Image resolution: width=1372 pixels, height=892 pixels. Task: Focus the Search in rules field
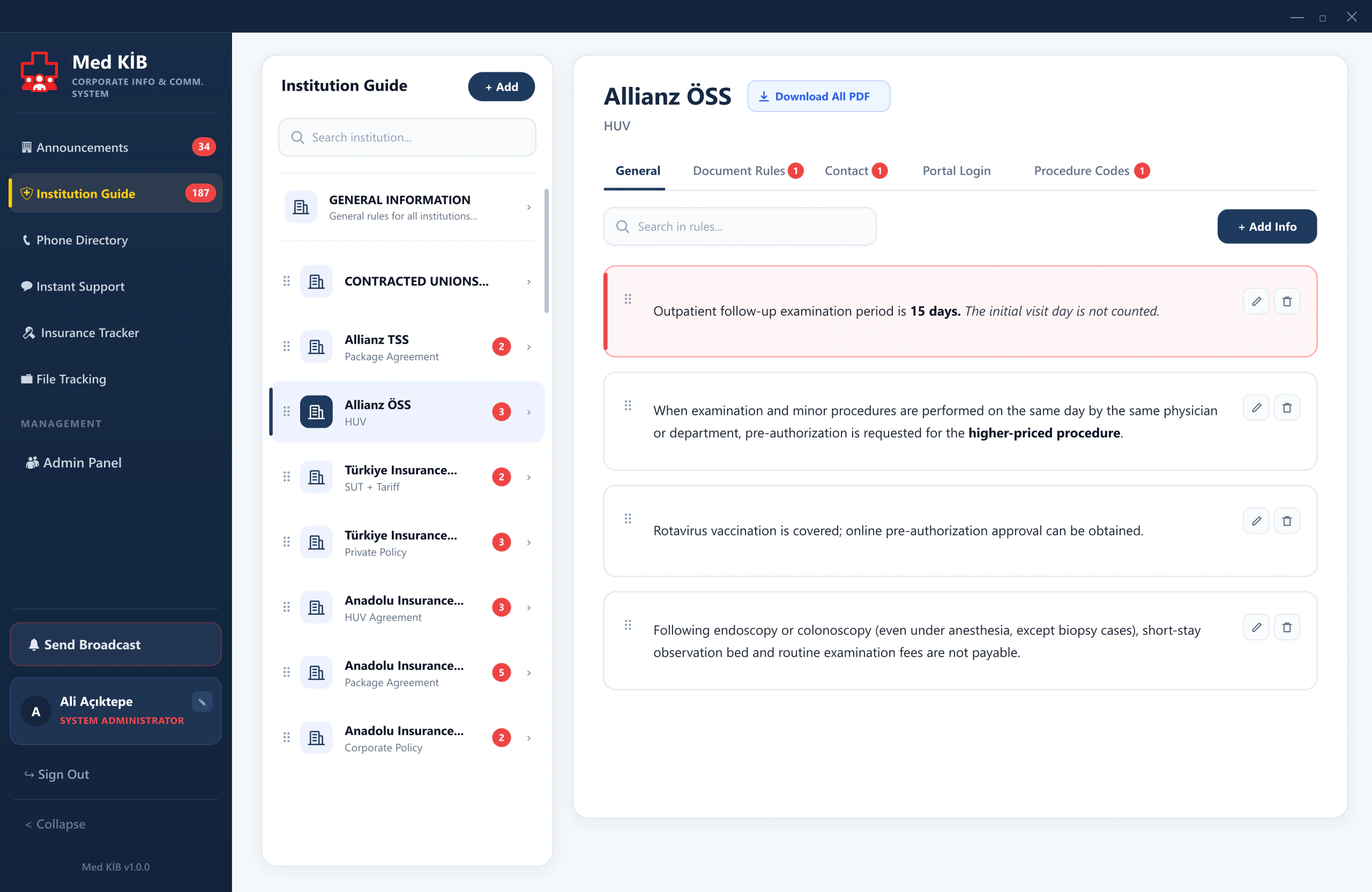click(740, 227)
